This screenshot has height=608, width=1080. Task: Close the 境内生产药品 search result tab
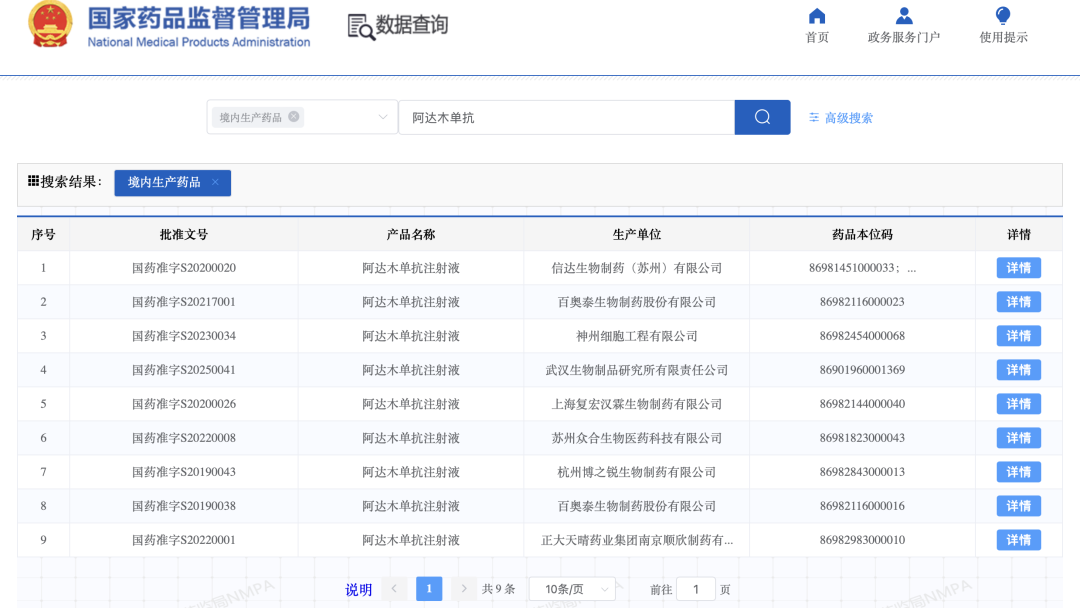pyautogui.click(x=216, y=182)
